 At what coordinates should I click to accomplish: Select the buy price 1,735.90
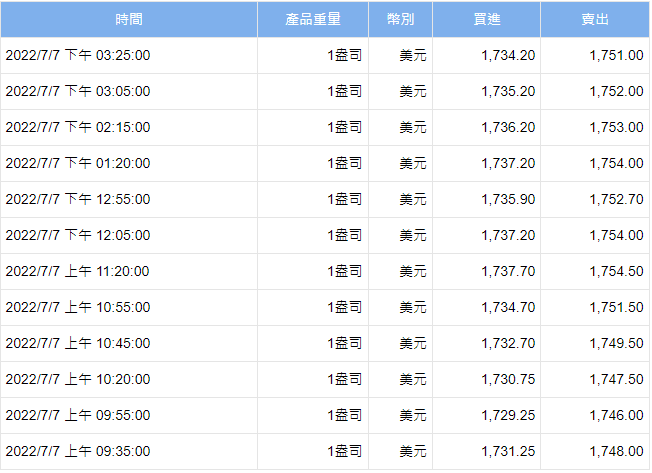click(508, 199)
